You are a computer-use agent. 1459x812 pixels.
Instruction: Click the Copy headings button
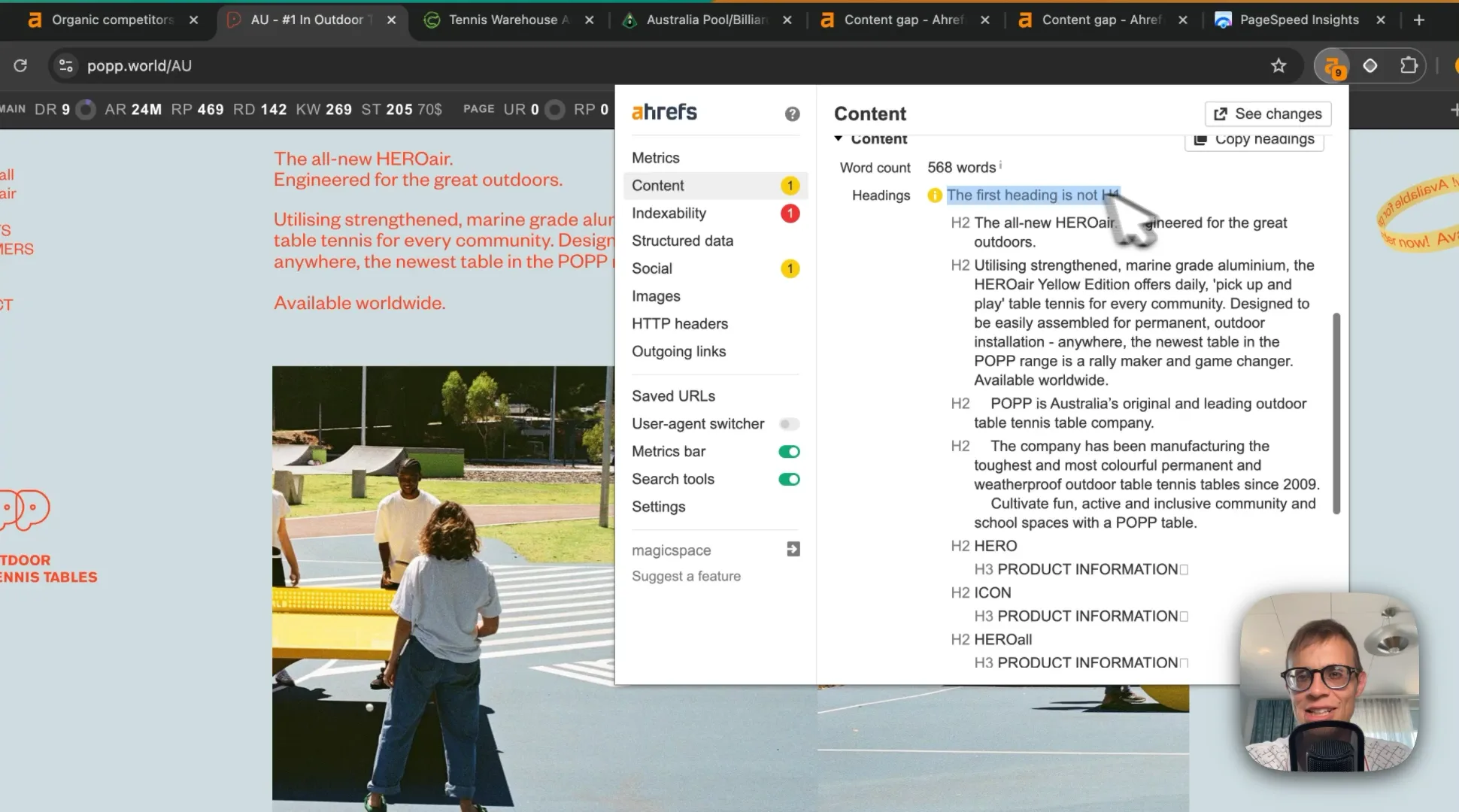1254,141
